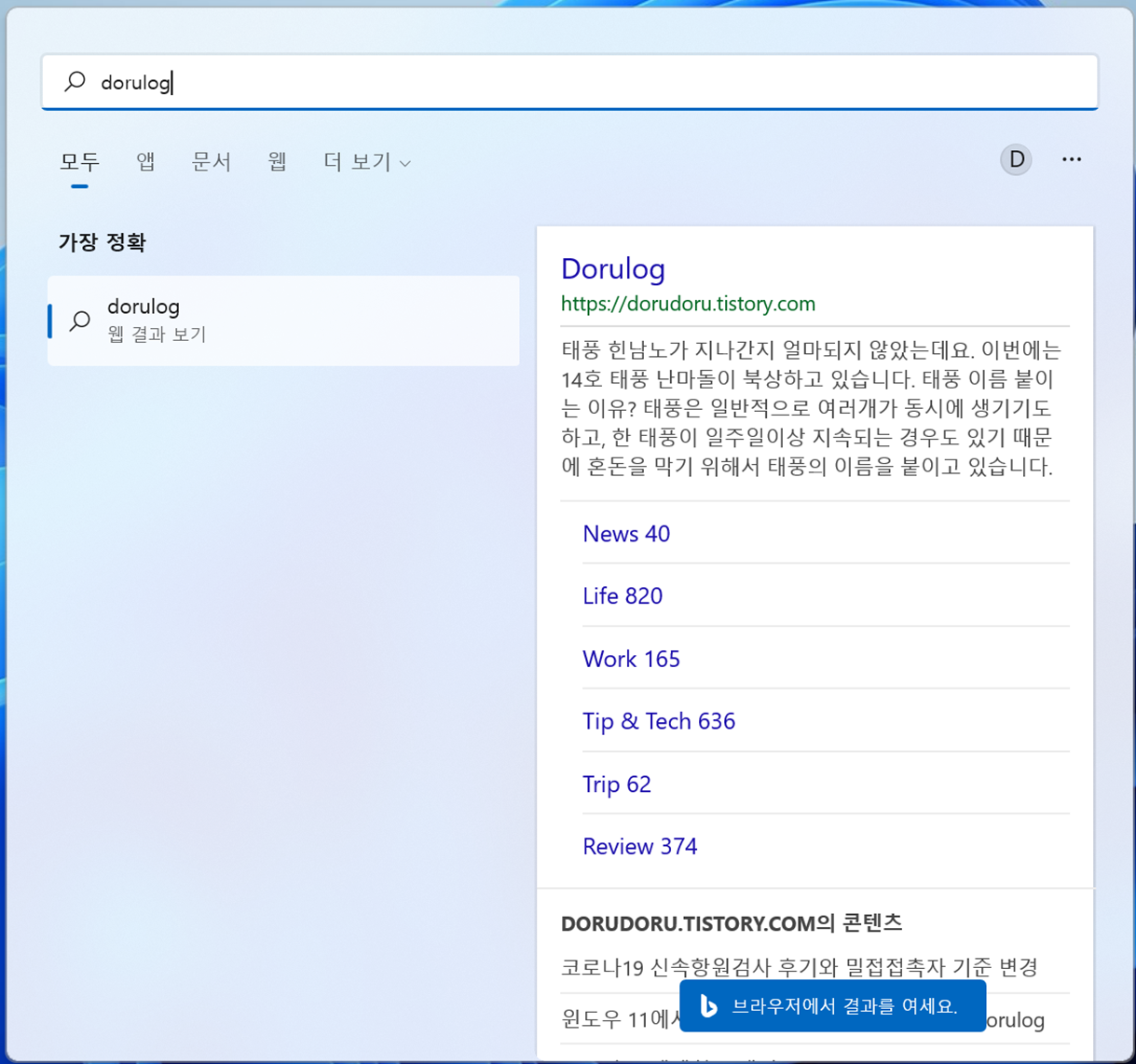Open the Dorulog title link
This screenshot has width=1136, height=1064.
pos(613,268)
